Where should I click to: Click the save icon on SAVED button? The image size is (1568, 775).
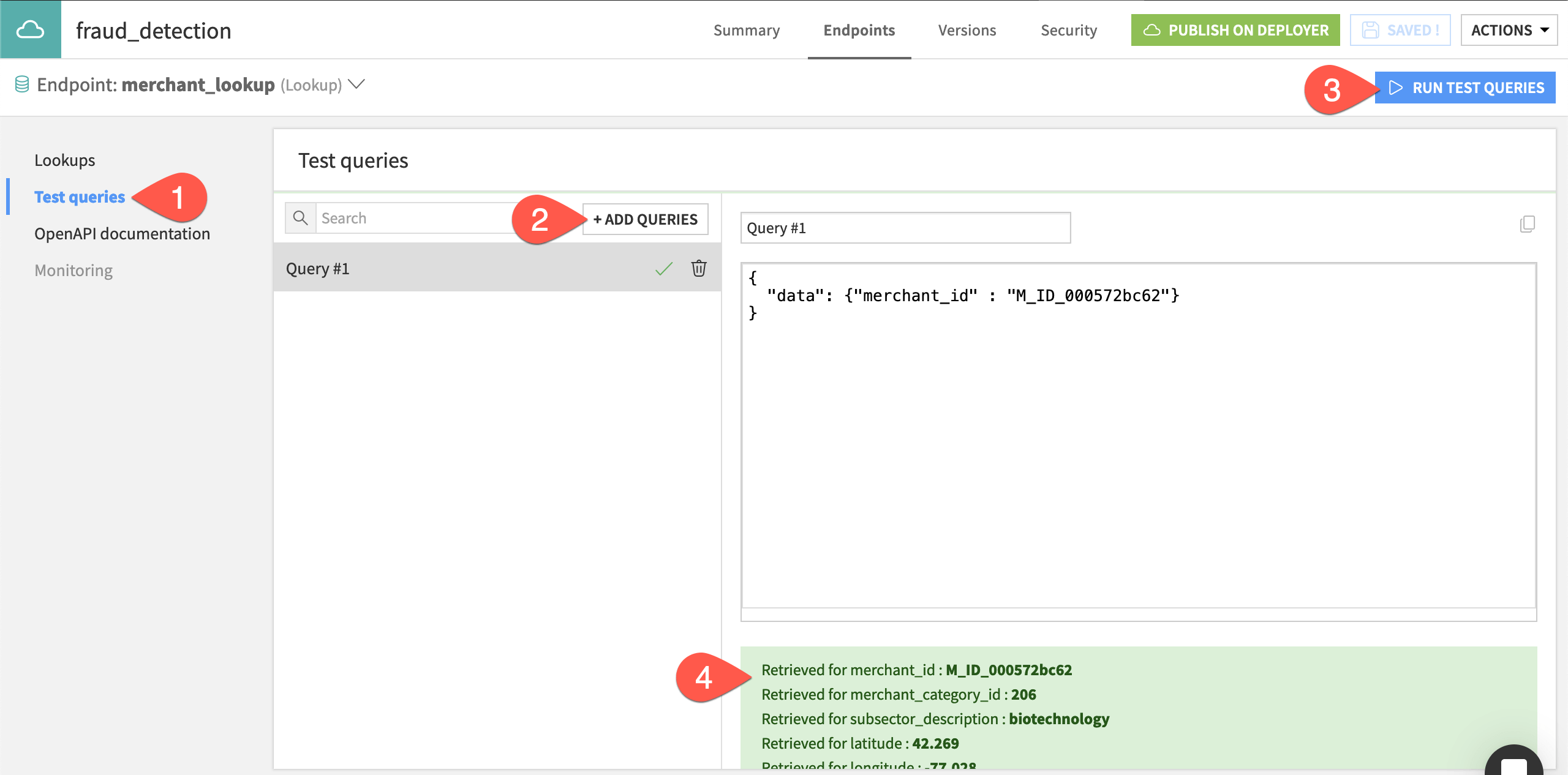click(1371, 29)
